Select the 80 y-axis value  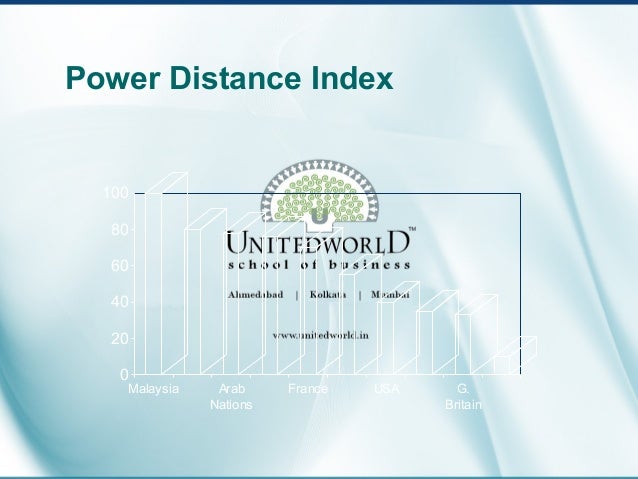[120, 230]
